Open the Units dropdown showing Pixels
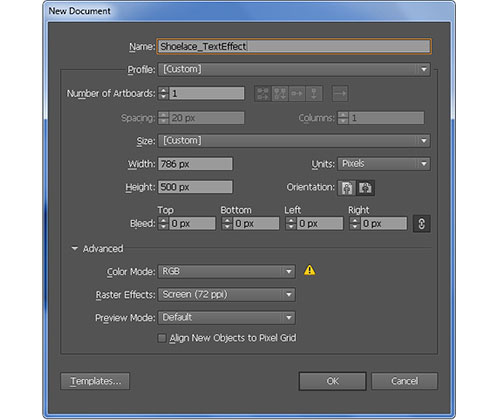This screenshot has height=420, width=500. (x=384, y=164)
